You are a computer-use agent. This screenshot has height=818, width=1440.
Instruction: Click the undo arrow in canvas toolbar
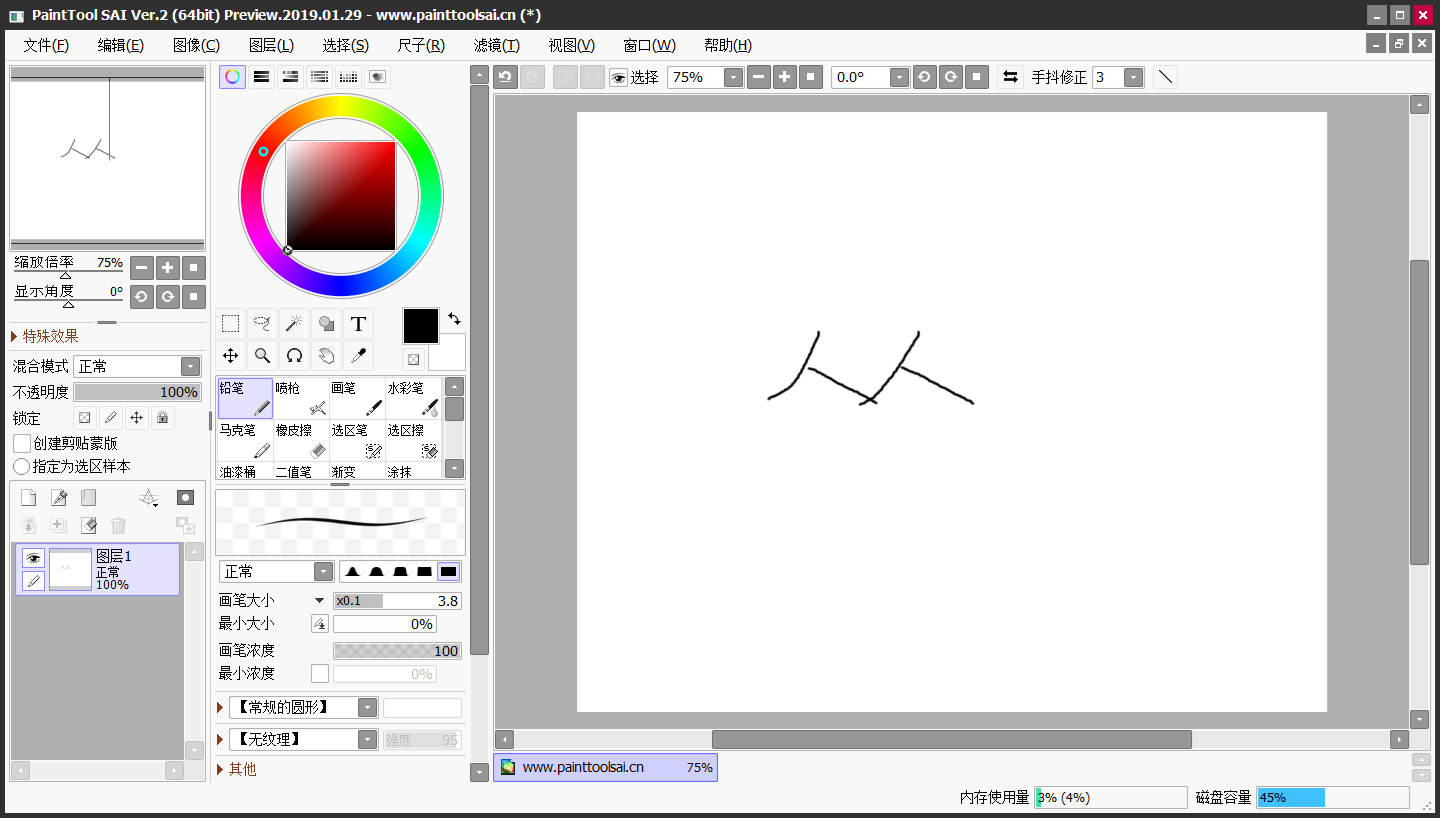coord(505,77)
